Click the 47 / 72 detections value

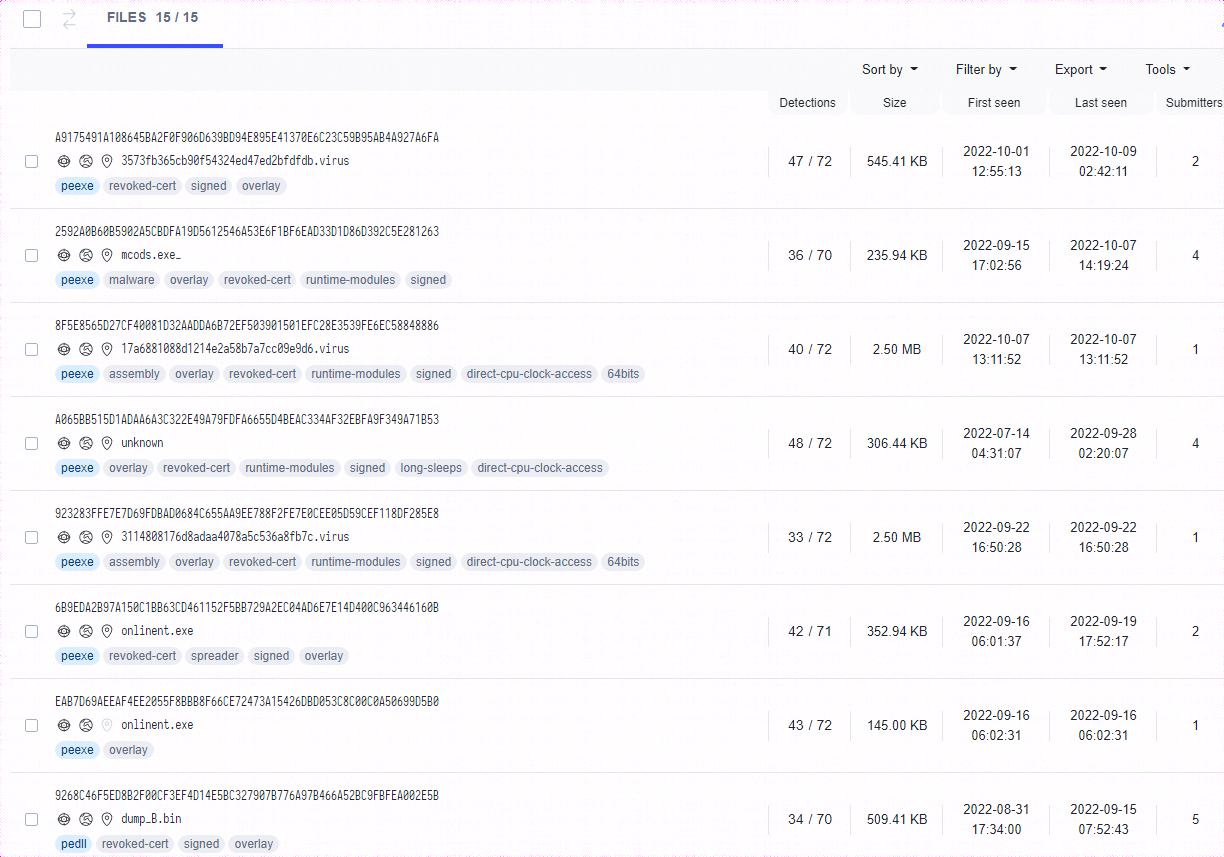pyautogui.click(x=810, y=161)
